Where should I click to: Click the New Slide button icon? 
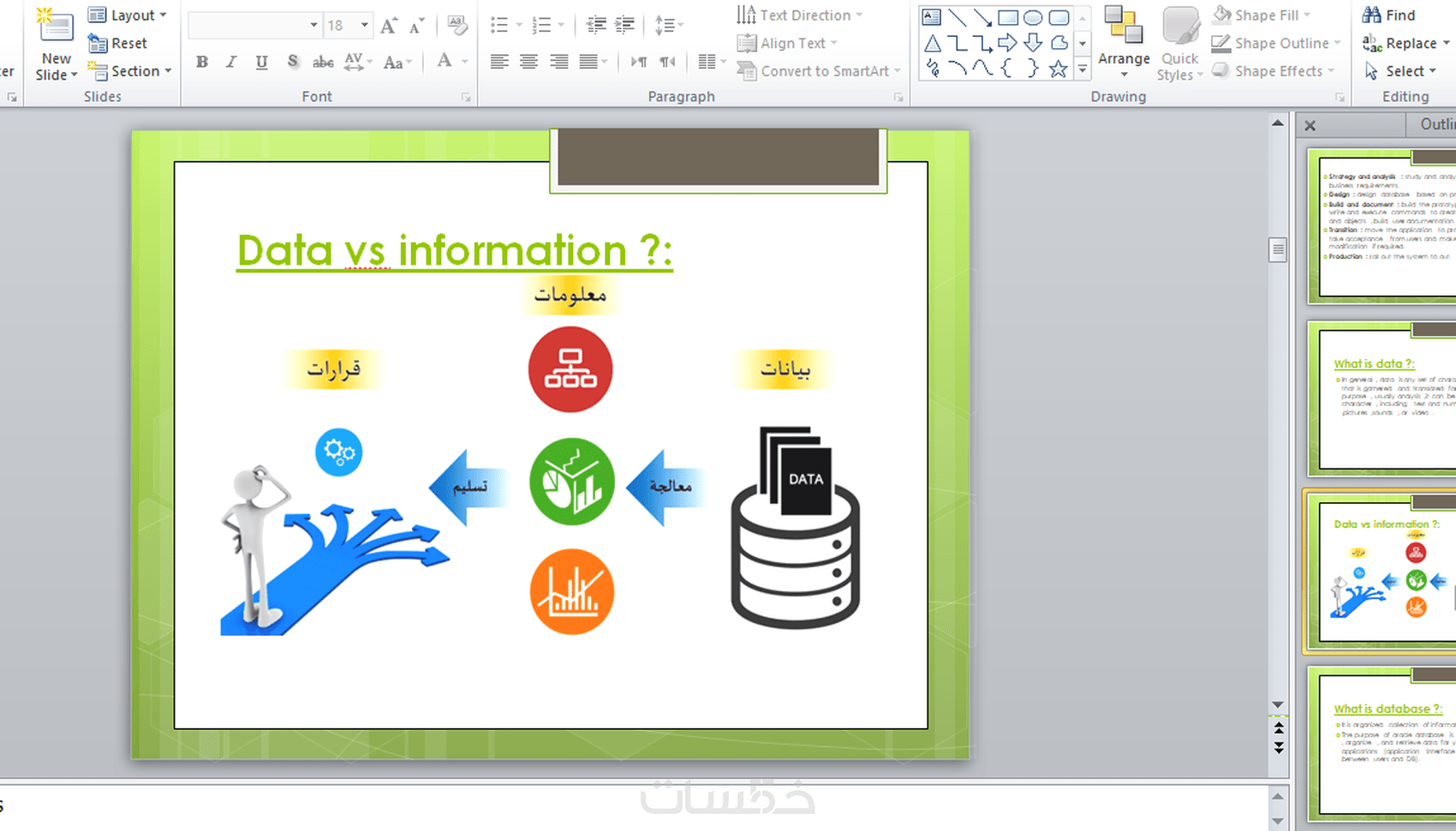pyautogui.click(x=56, y=25)
